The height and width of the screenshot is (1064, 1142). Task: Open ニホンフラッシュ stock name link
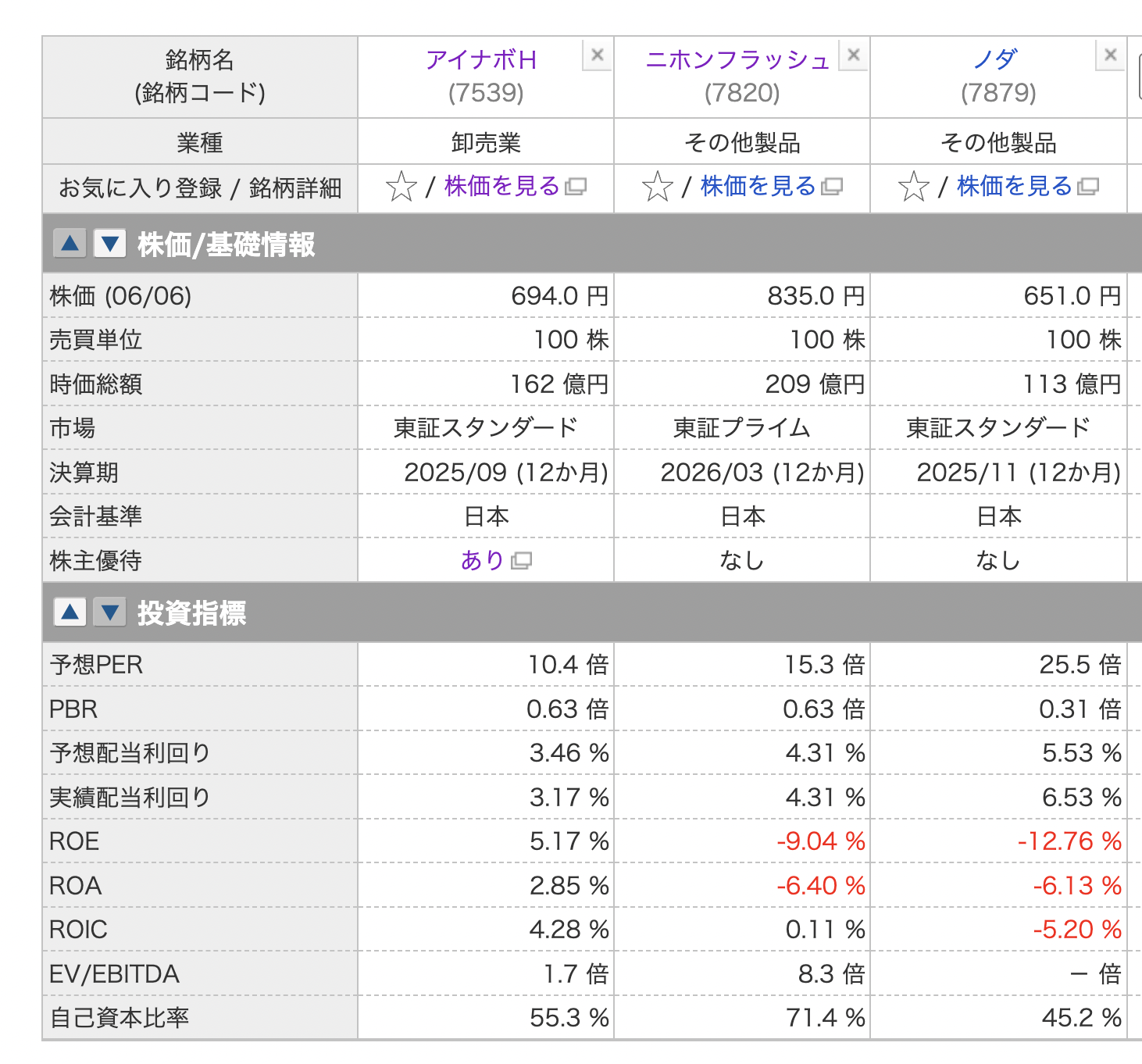tap(737, 60)
